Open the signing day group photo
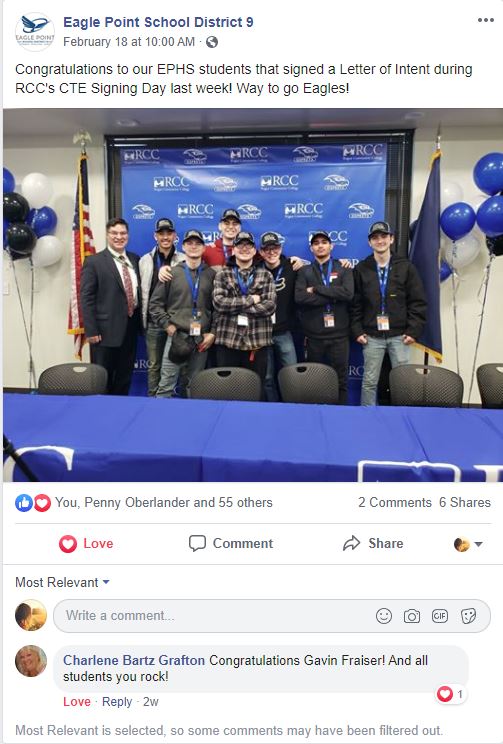 252,295
